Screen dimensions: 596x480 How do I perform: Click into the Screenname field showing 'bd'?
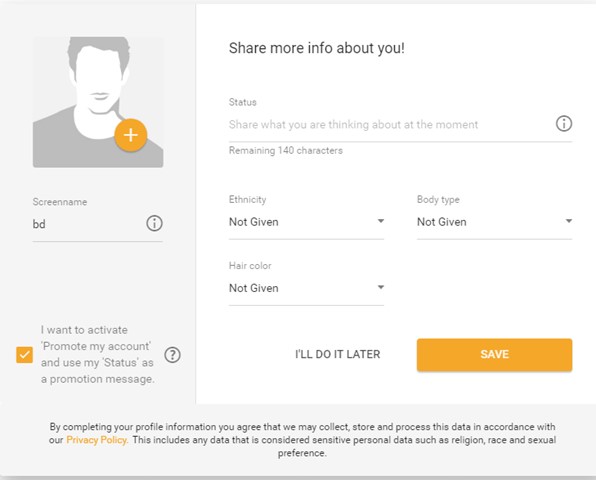[87, 224]
